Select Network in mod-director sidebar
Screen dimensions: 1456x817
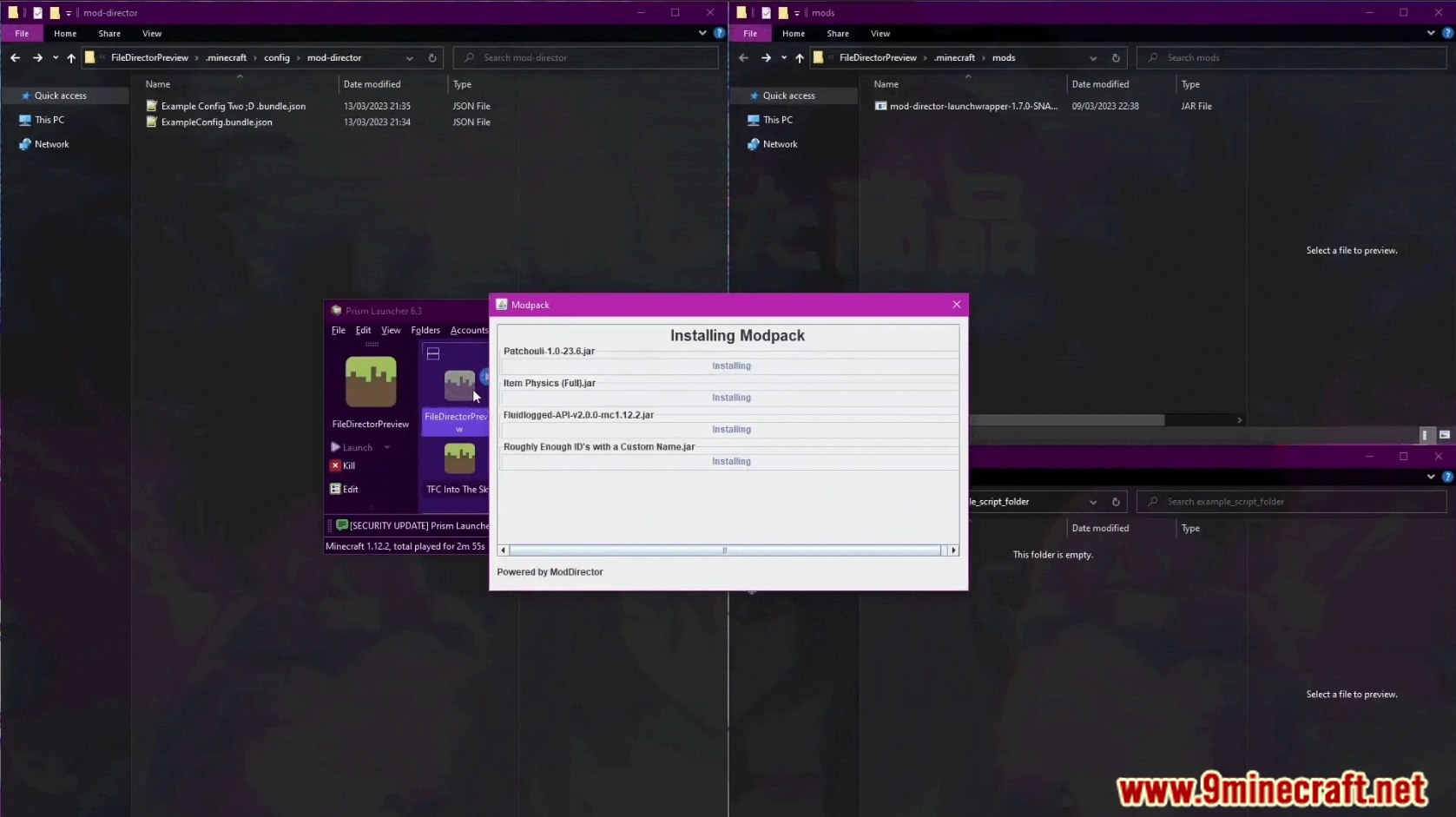point(52,144)
